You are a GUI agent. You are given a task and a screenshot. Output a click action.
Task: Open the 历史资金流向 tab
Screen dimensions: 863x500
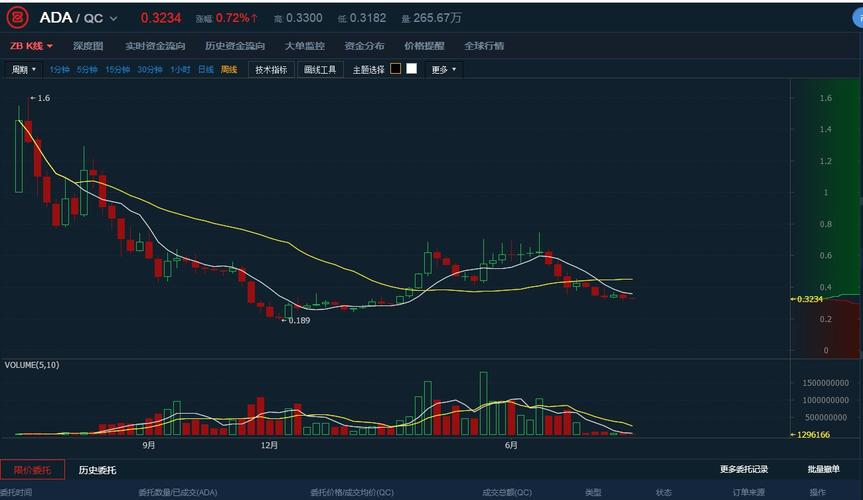(x=235, y=46)
